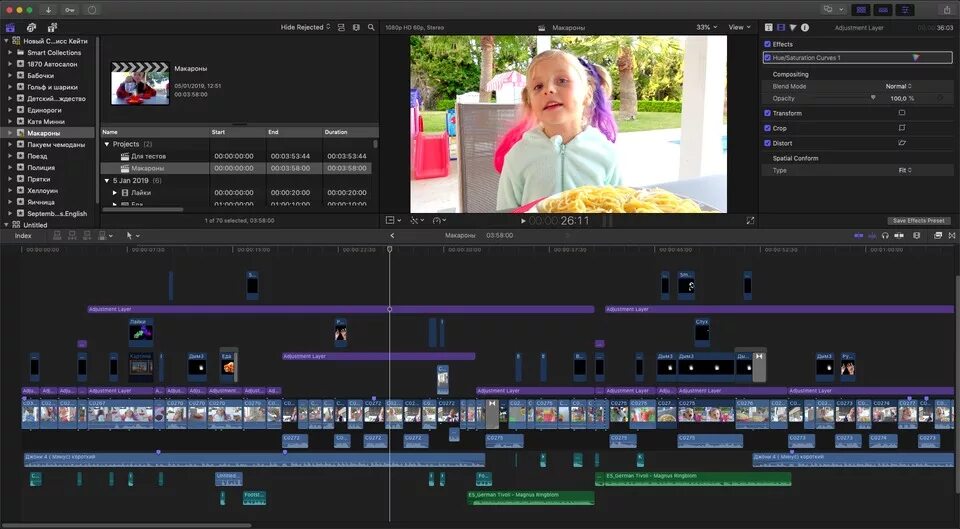Viewport: 960px width, 529px height.
Task: Toggle the Crop checkbox
Action: pos(768,128)
